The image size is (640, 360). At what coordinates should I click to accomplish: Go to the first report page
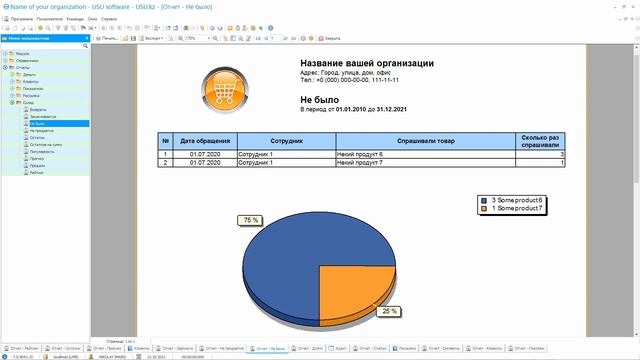click(x=258, y=38)
